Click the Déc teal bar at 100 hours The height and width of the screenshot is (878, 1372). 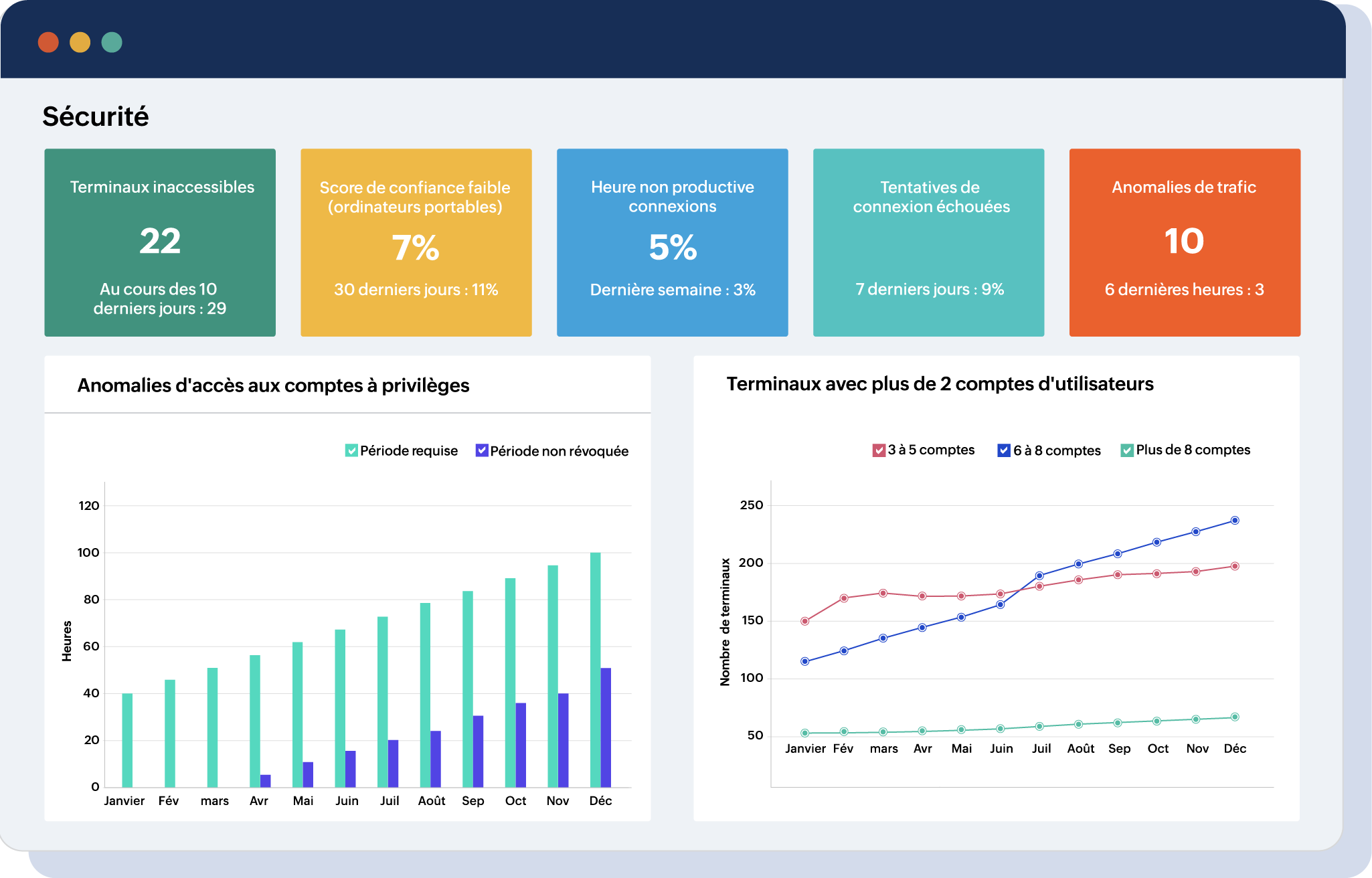coord(595,669)
